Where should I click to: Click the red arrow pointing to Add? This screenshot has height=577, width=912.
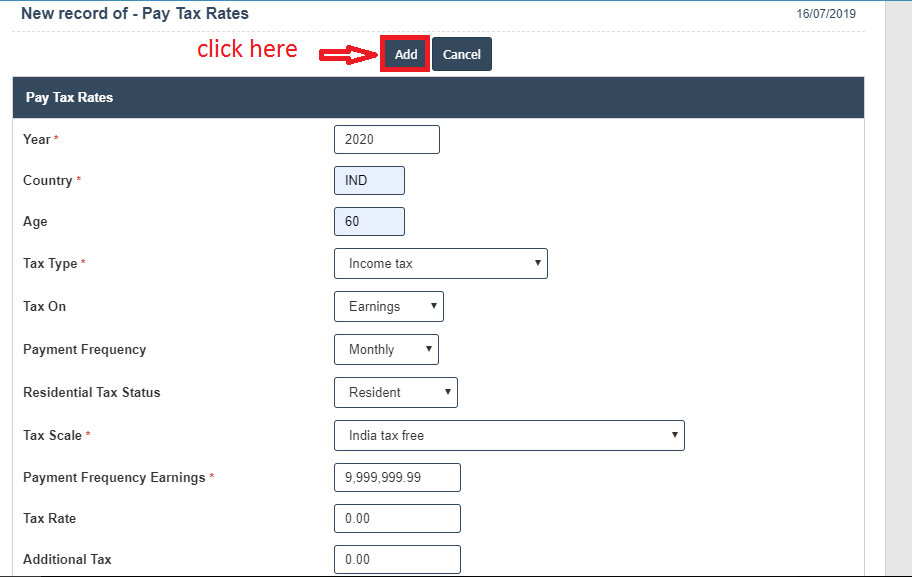click(x=346, y=56)
